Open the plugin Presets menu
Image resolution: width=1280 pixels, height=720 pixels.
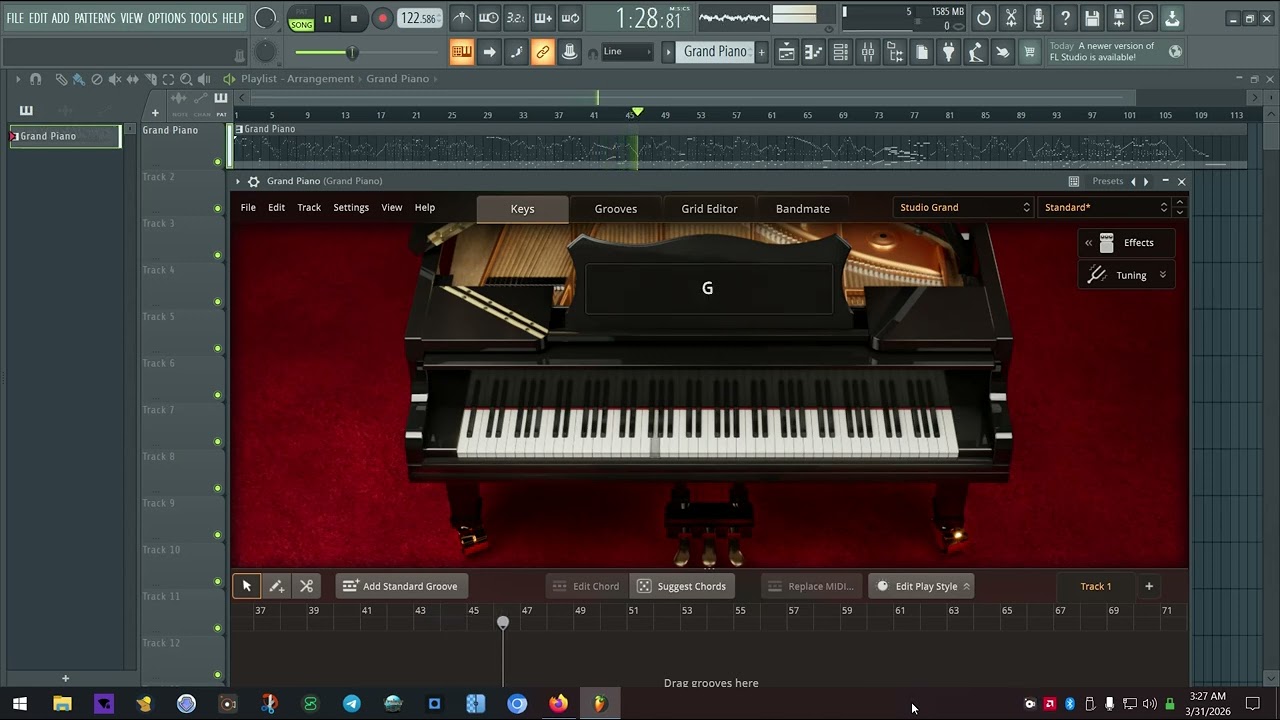[1107, 181]
